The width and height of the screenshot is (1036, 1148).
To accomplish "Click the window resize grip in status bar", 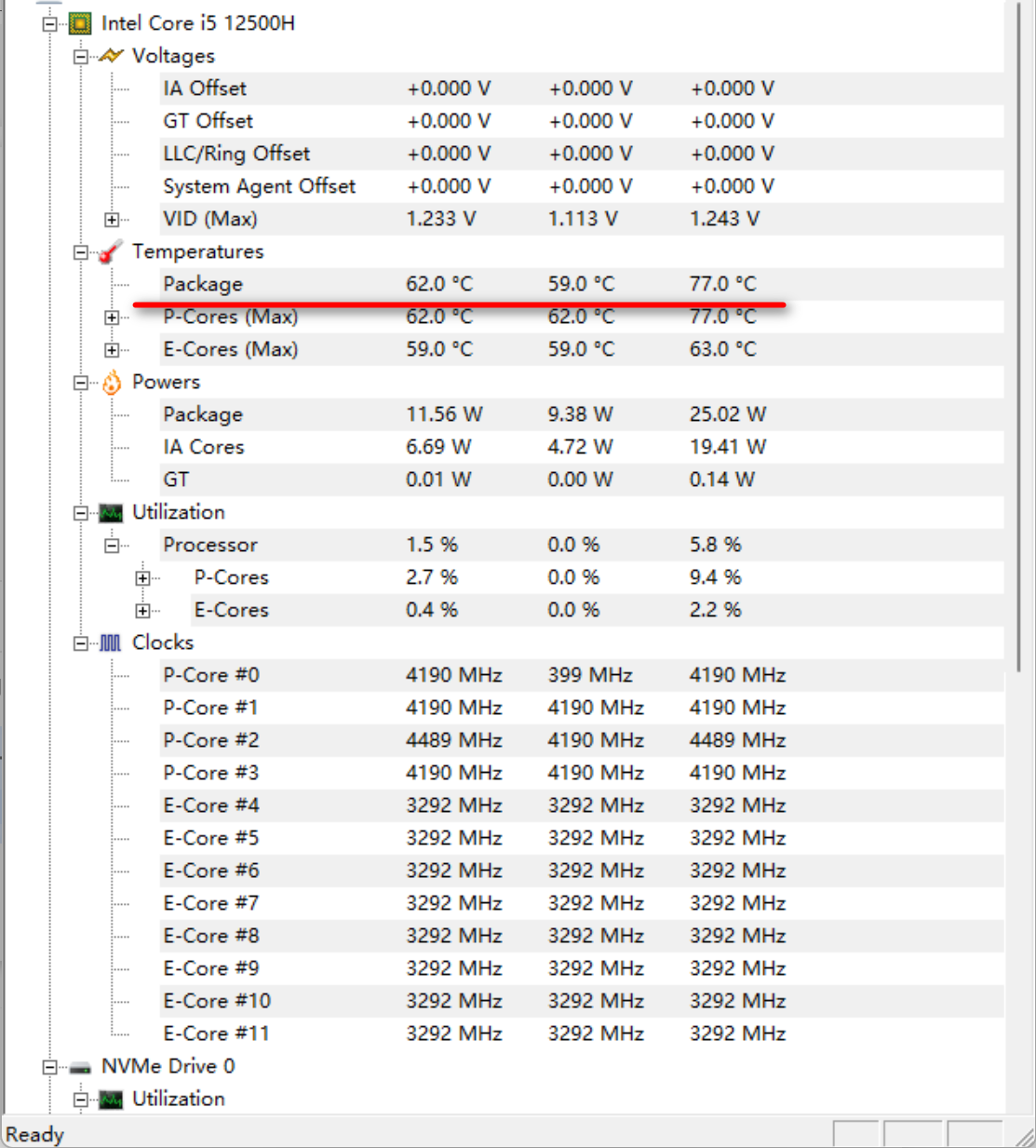I will click(x=1024, y=1136).
